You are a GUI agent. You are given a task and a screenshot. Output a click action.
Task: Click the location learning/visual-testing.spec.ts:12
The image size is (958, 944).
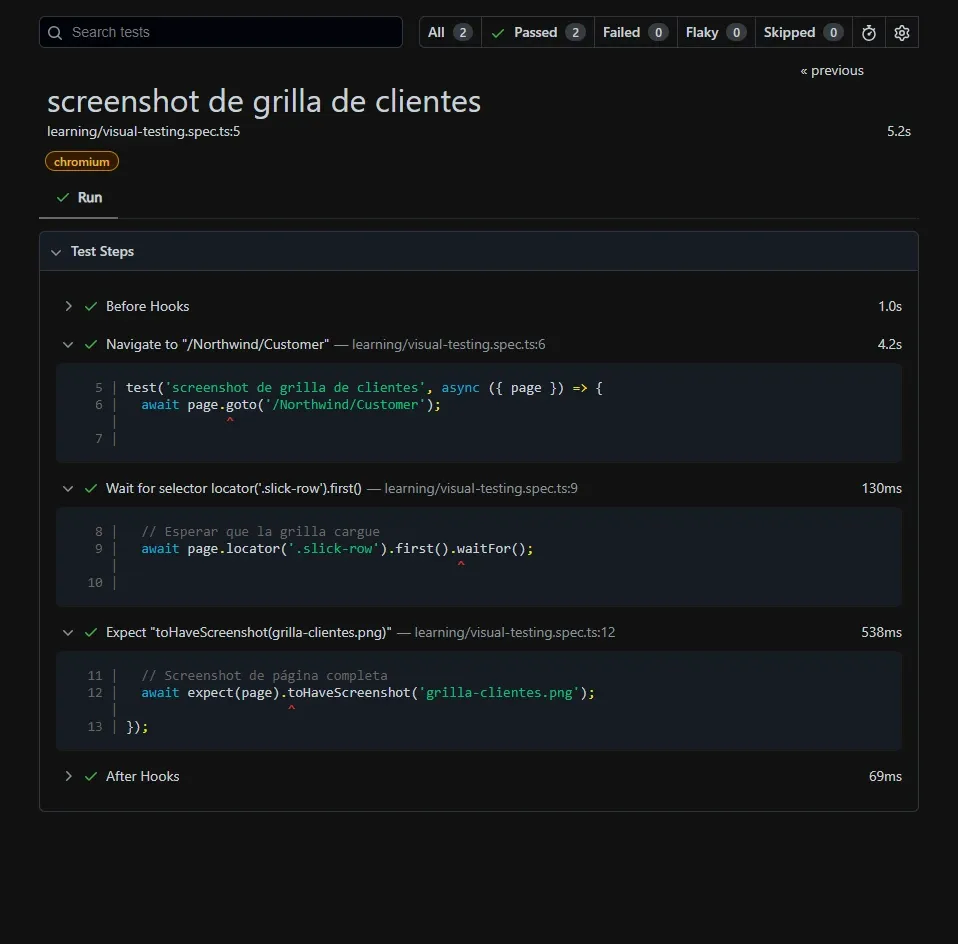click(x=515, y=632)
